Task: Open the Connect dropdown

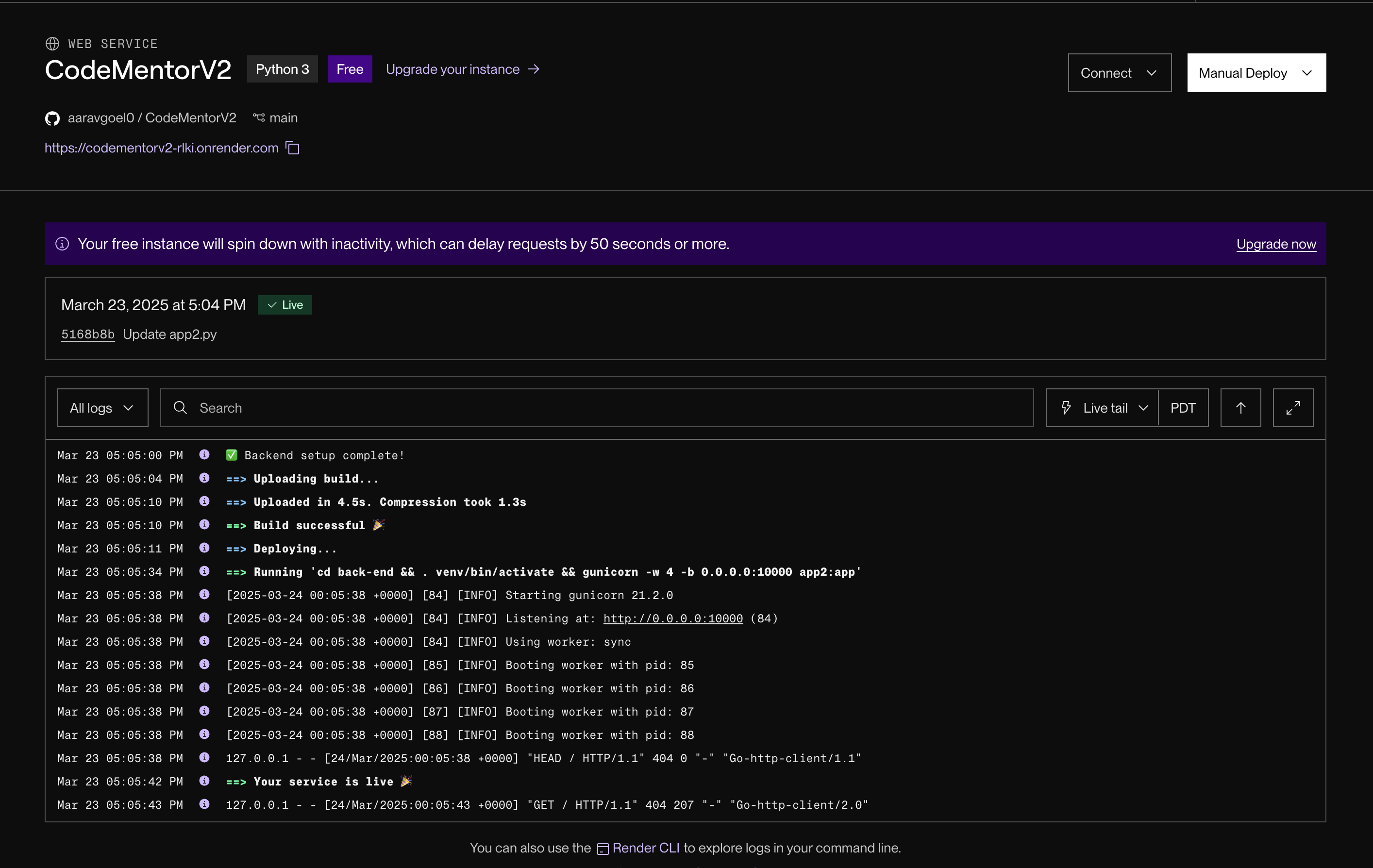Action: click(1119, 73)
